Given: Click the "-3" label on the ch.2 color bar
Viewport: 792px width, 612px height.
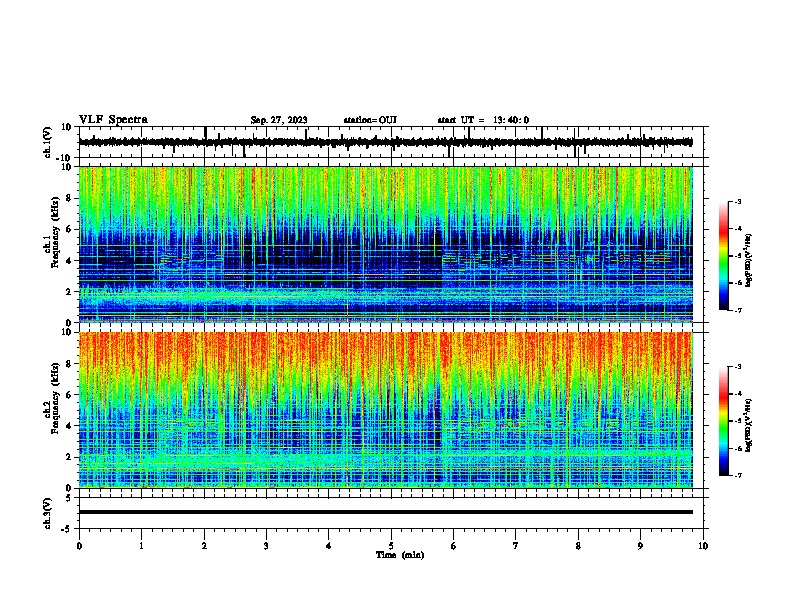Looking at the screenshot, I should pos(738,367).
